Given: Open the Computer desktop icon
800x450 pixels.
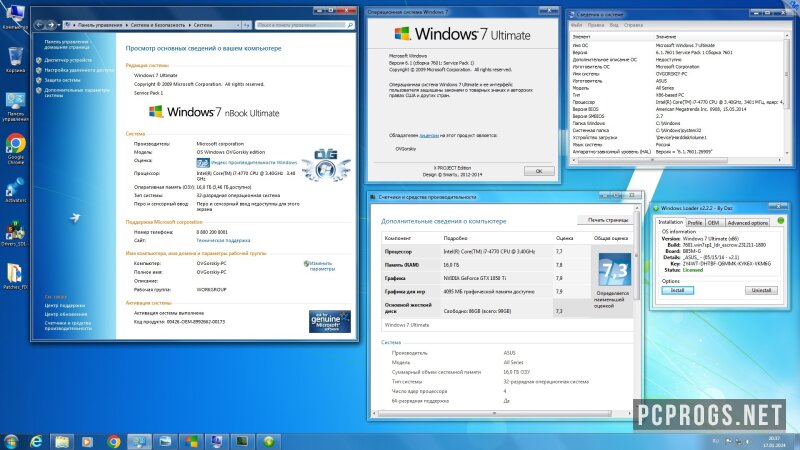Looking at the screenshot, I should [x=15, y=16].
